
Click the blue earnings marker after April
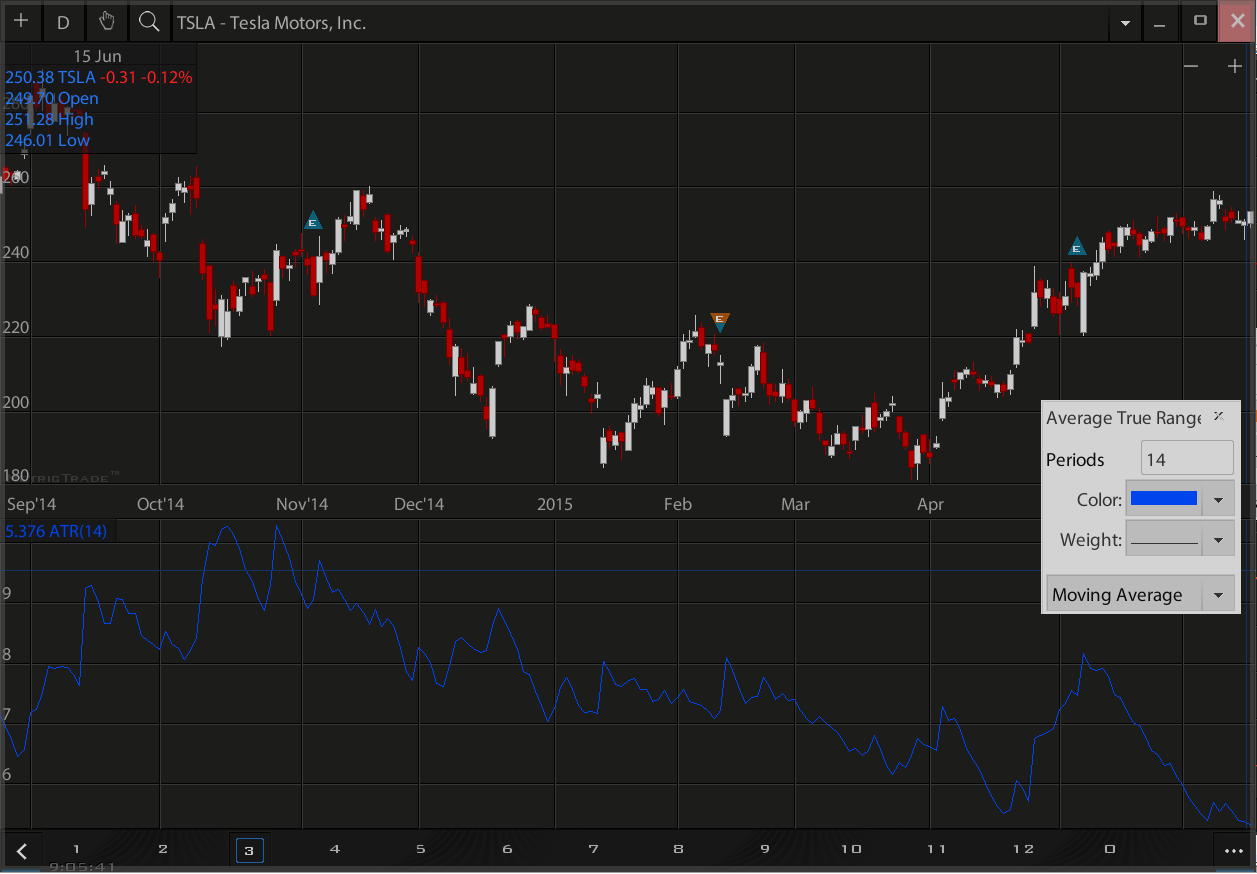click(x=1077, y=246)
